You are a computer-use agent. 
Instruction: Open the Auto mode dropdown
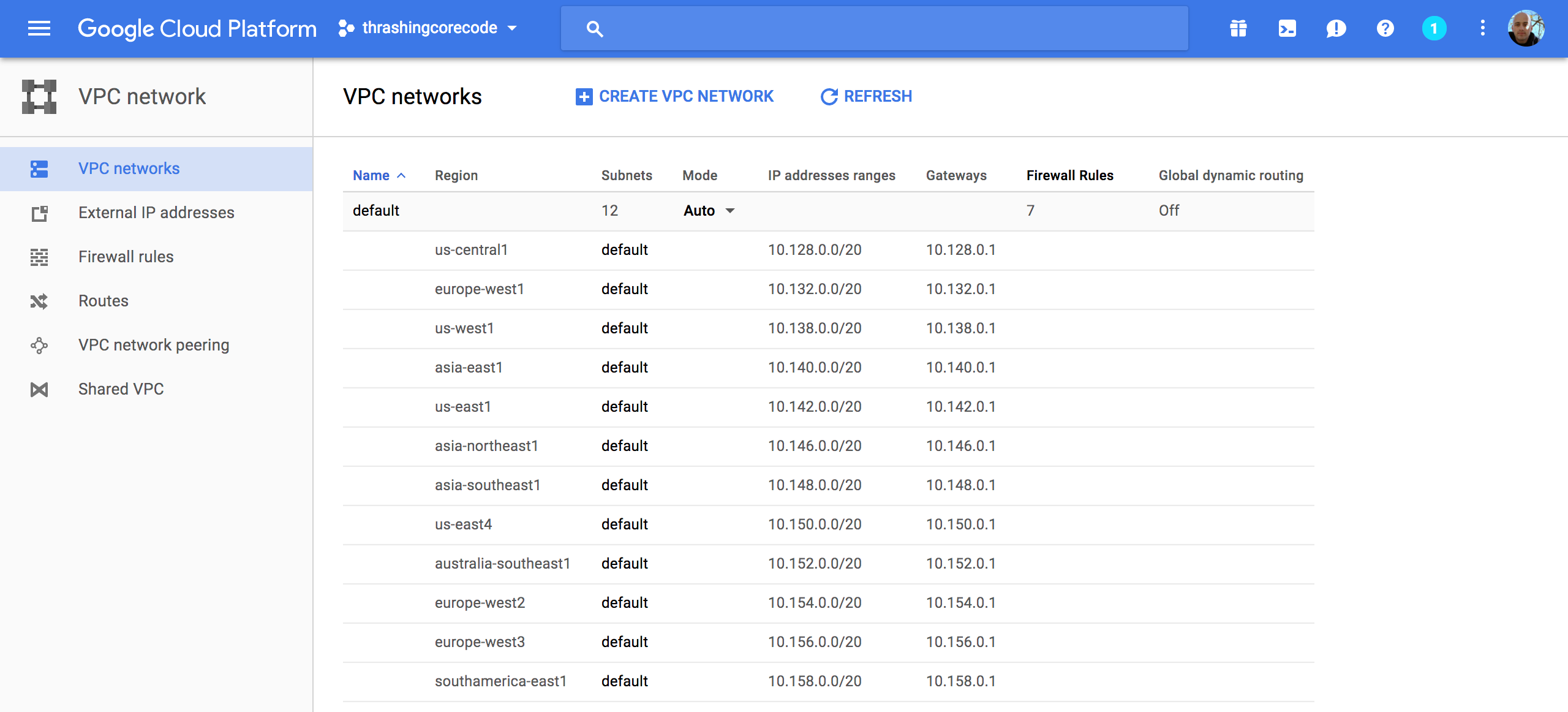709,211
